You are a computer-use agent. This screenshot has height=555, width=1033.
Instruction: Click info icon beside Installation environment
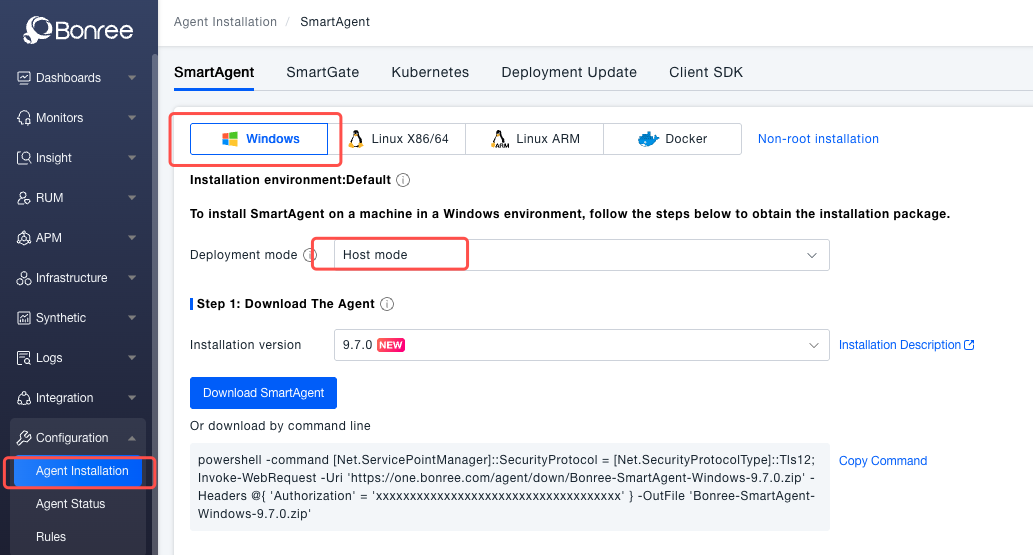pyautogui.click(x=403, y=181)
